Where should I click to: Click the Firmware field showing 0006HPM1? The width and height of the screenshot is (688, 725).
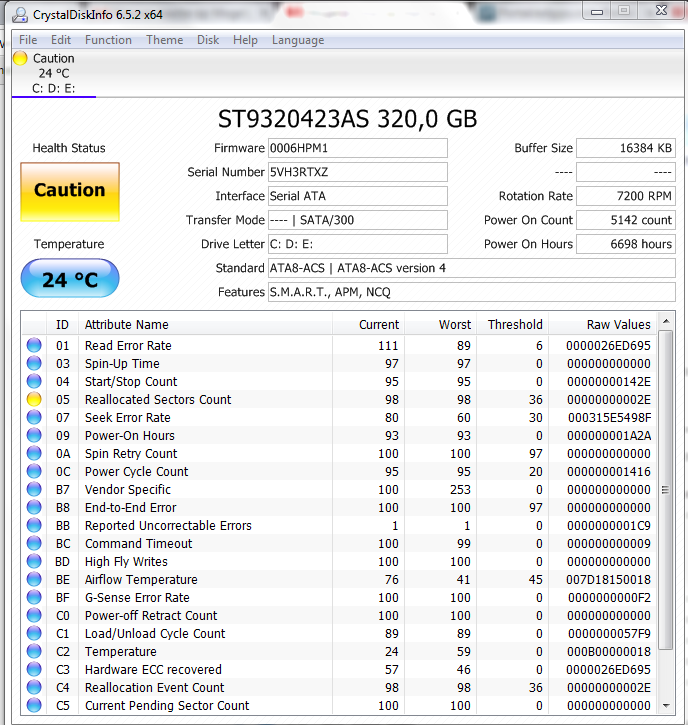pos(356,148)
